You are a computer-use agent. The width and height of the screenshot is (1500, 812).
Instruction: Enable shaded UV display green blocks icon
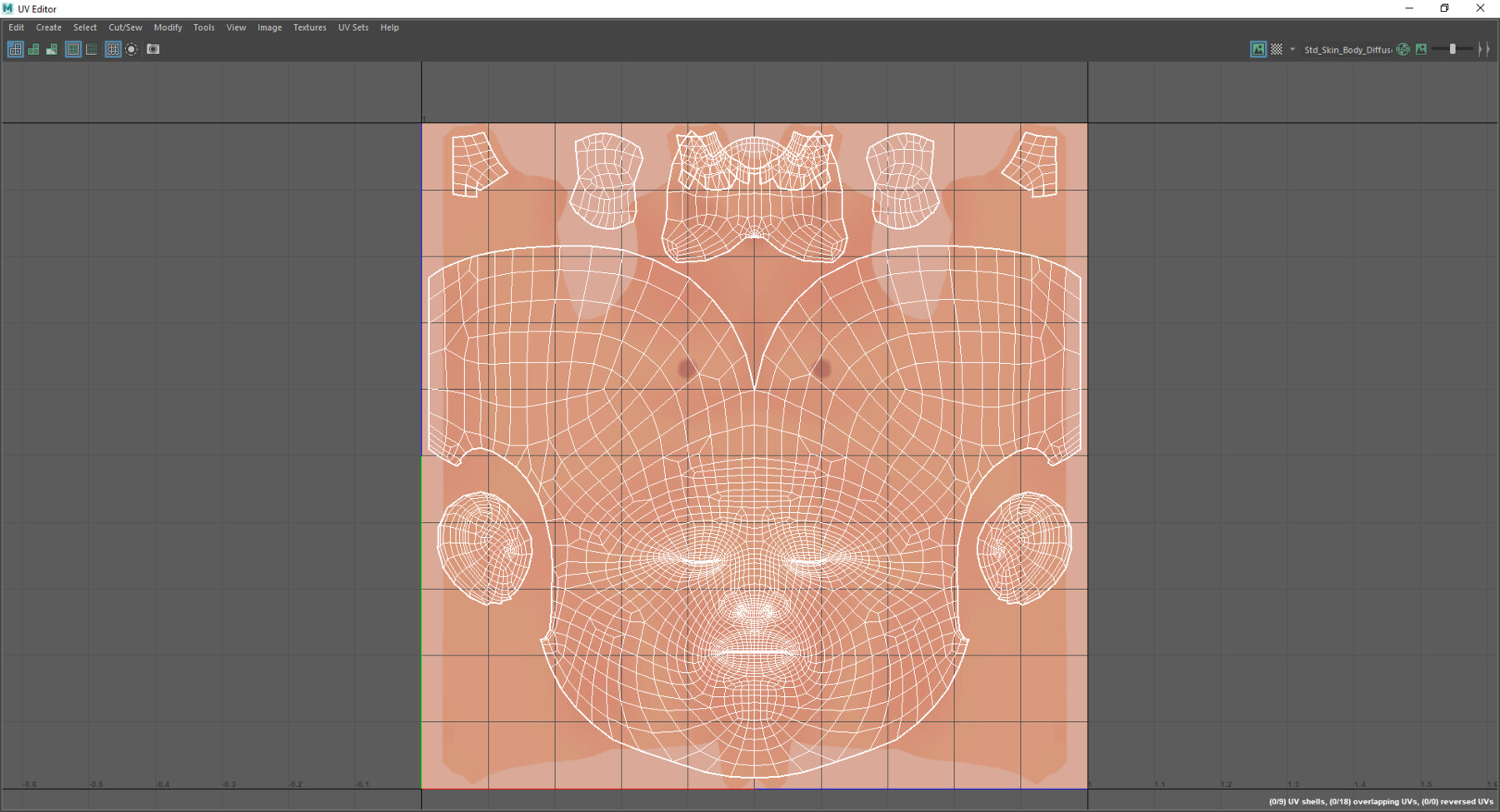click(x=33, y=49)
